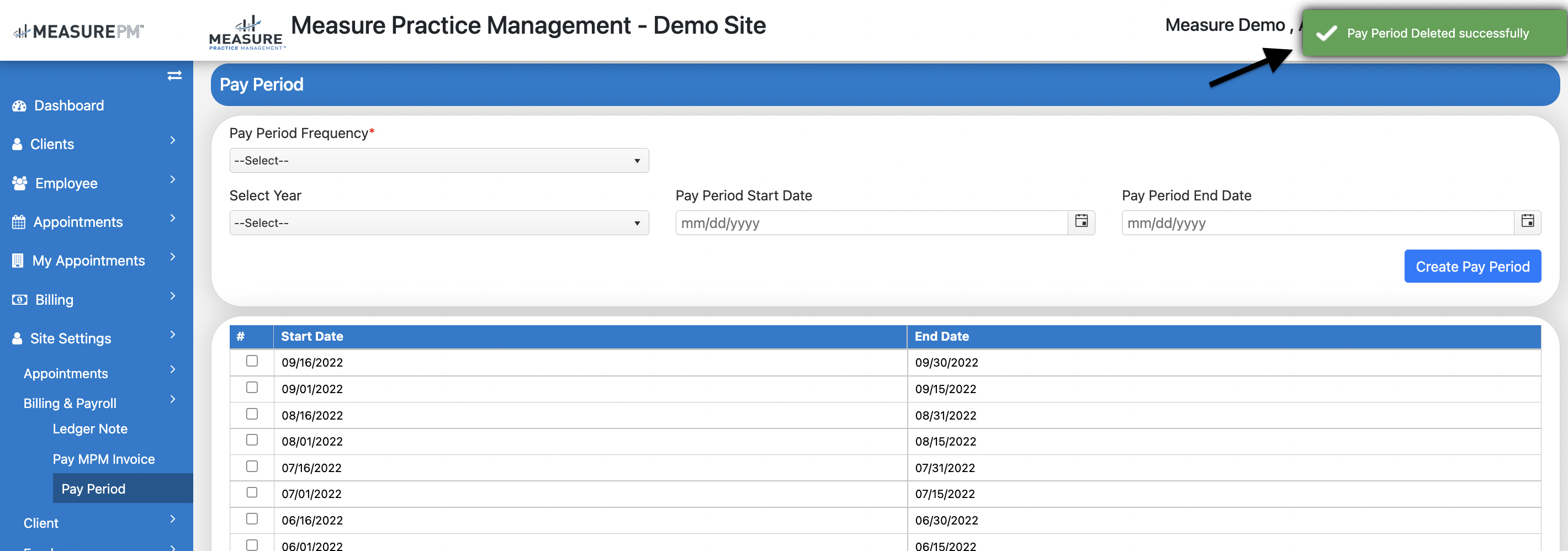Check the 06/16/2022 pay period row
This screenshot has width=1568, height=551.
(x=252, y=518)
